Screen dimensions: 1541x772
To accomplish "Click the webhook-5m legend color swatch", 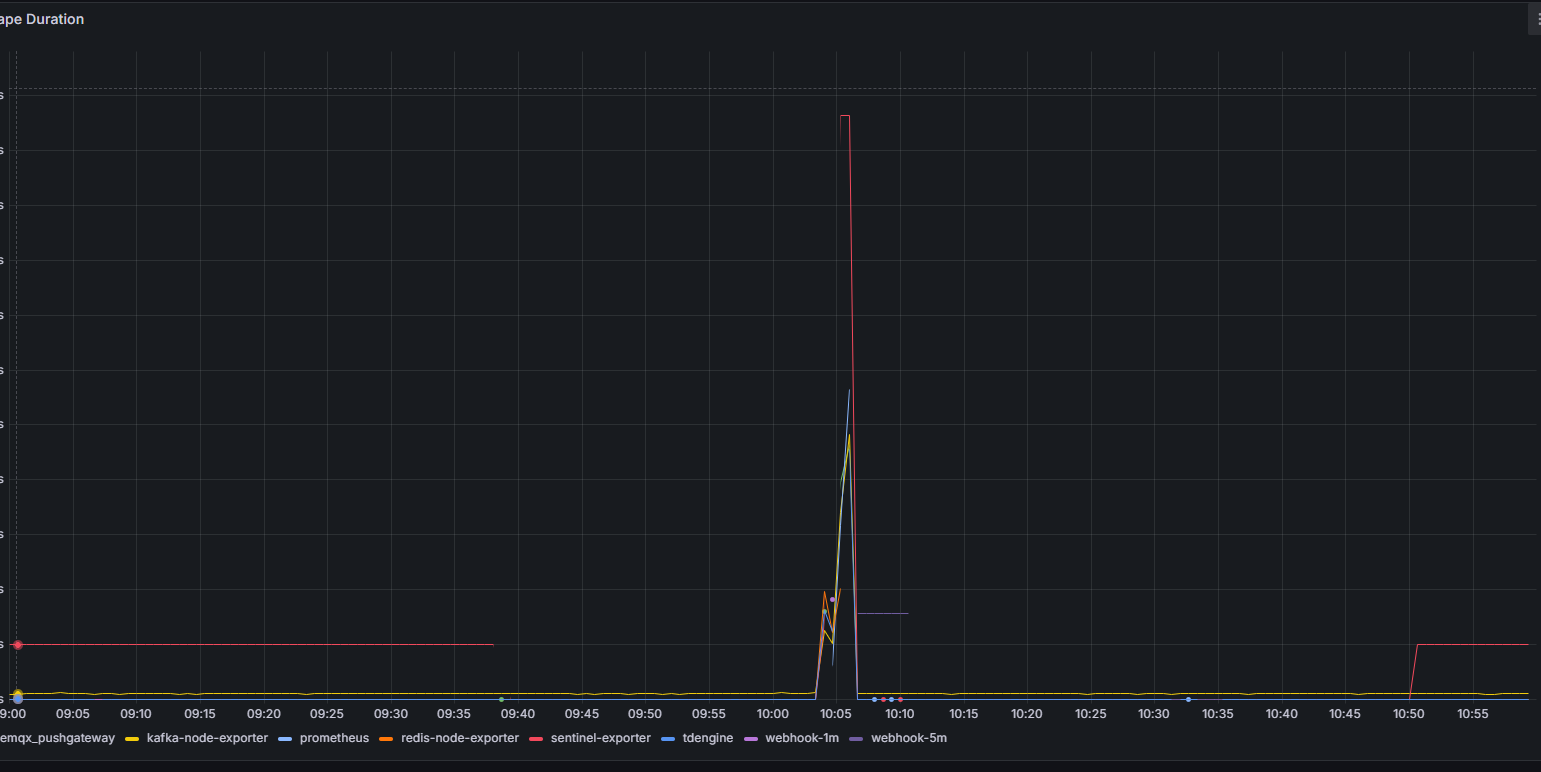I will pyautogui.click(x=856, y=739).
